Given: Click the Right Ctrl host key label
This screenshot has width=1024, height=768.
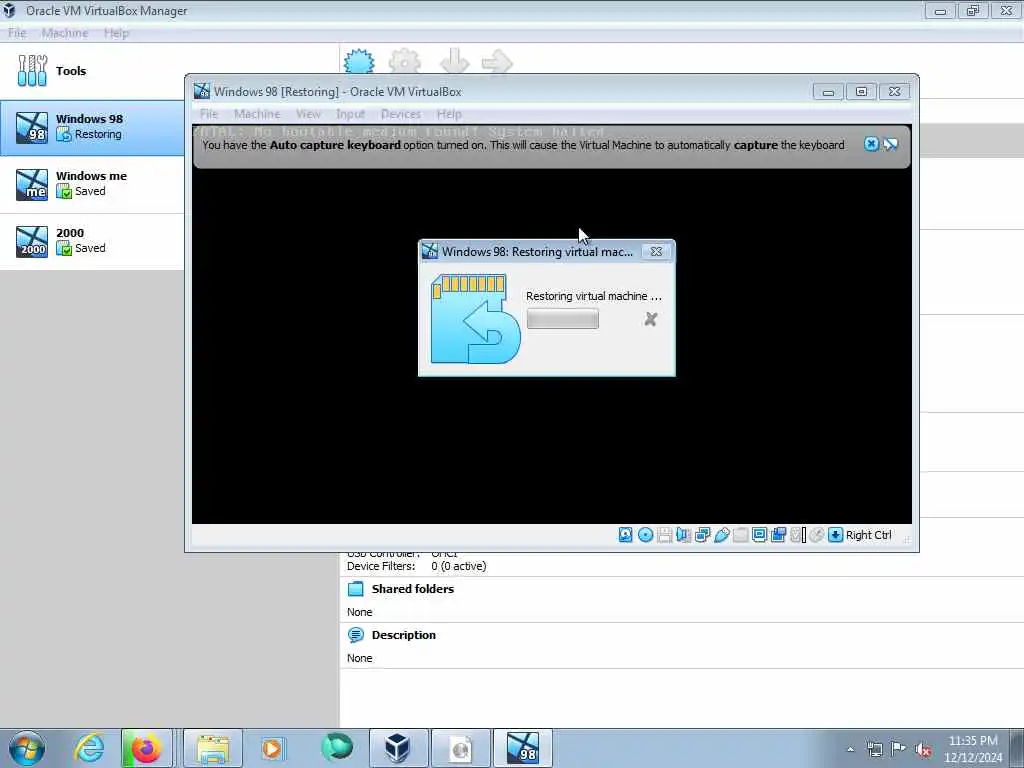Looking at the screenshot, I should pos(869,535).
